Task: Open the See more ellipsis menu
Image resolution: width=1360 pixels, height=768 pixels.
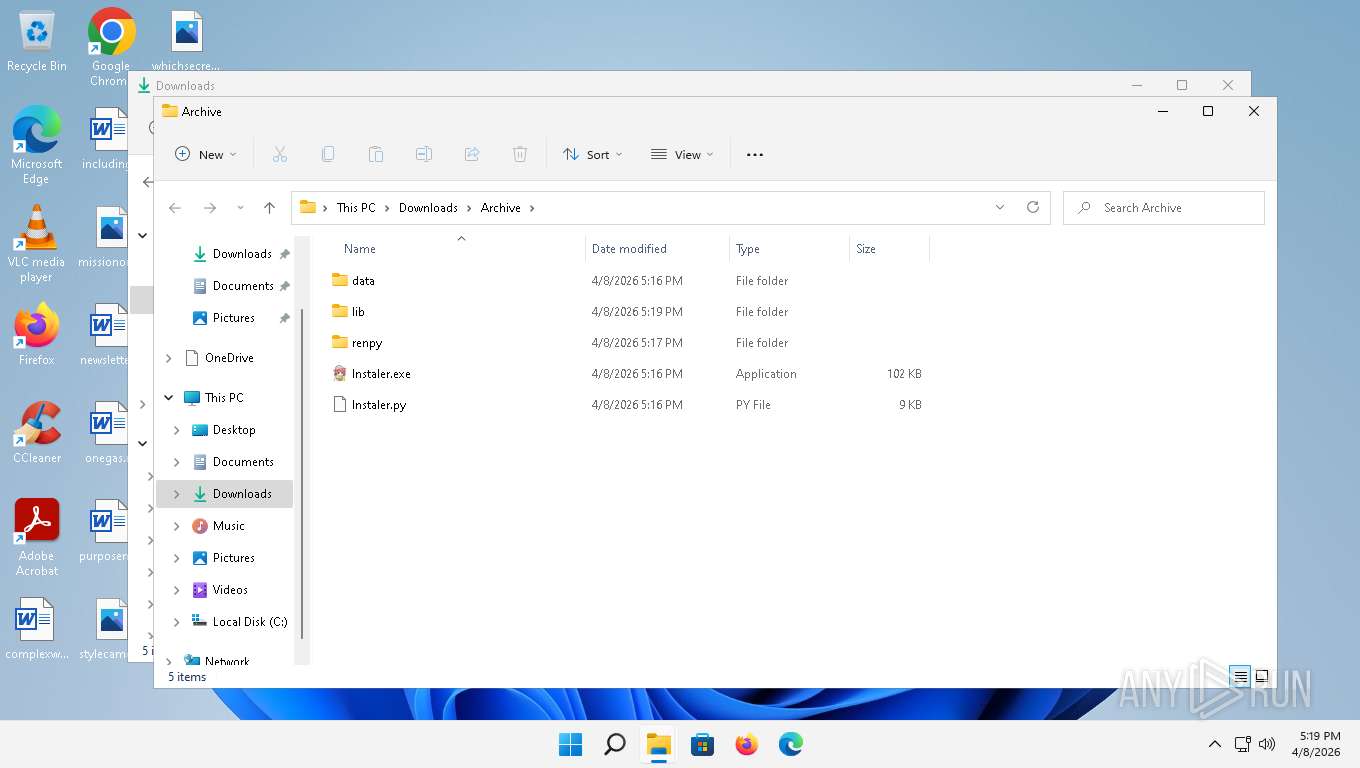Action: point(755,154)
